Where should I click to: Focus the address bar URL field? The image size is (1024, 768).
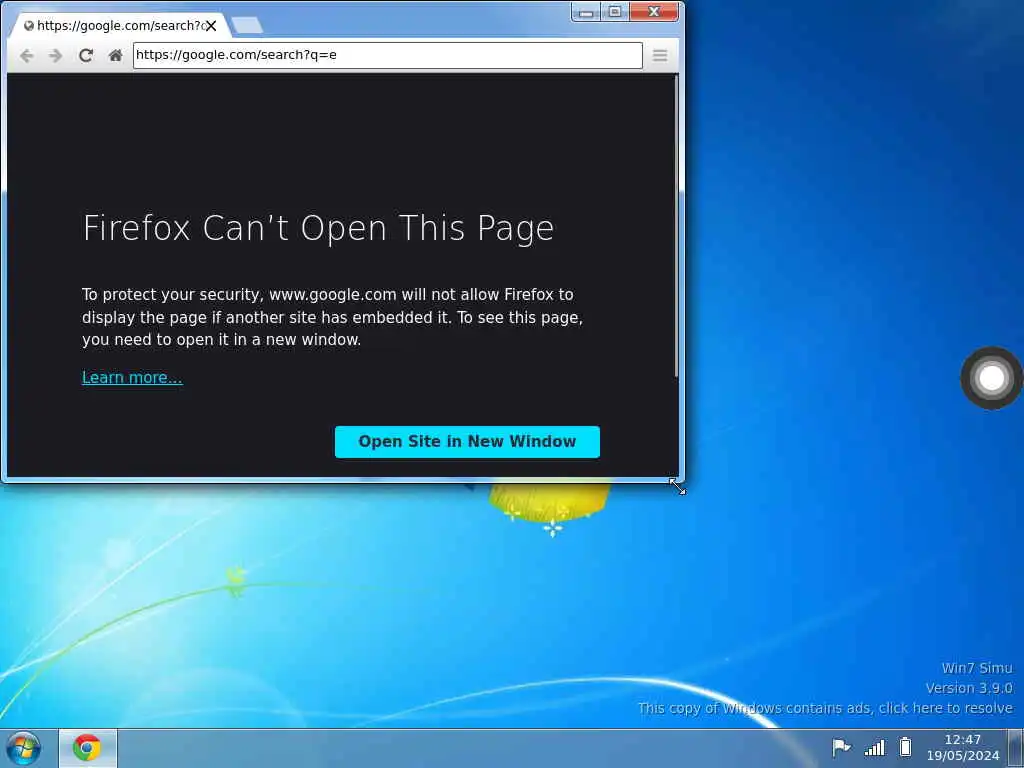pos(388,55)
